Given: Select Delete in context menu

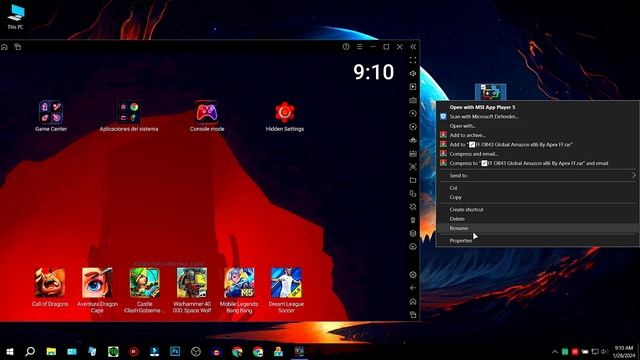Looking at the screenshot, I should click(537, 219).
